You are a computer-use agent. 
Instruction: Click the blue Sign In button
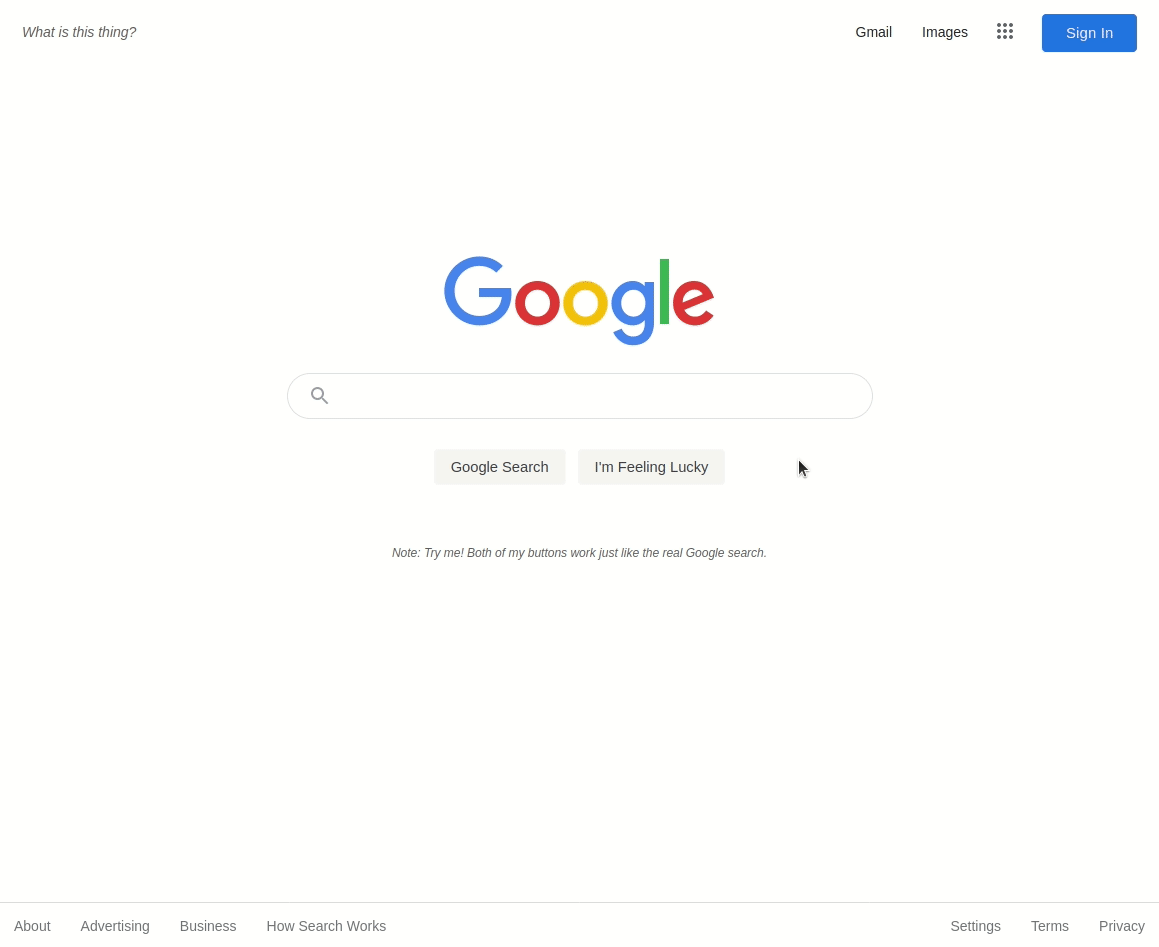pyautogui.click(x=1089, y=33)
